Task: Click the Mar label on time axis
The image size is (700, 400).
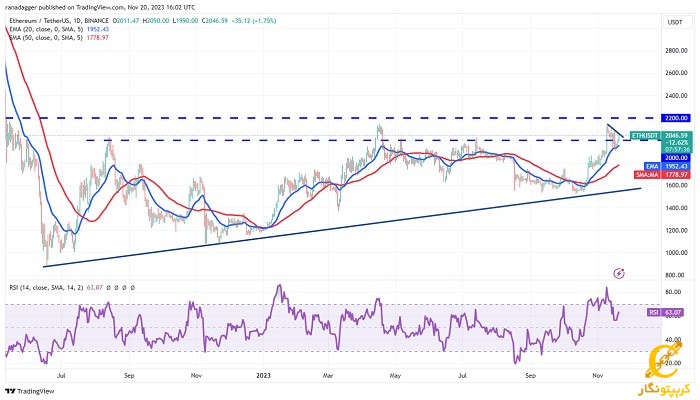Action: [x=328, y=375]
